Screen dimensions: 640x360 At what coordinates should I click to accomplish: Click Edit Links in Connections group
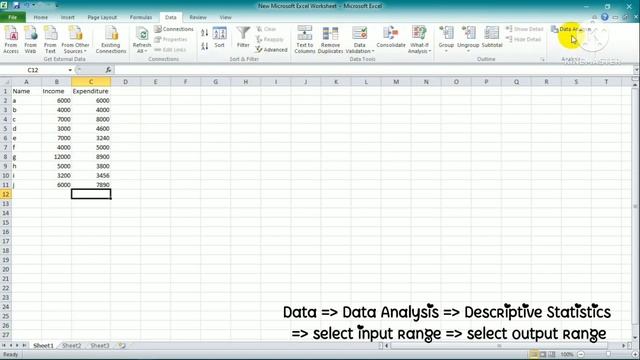coord(170,49)
